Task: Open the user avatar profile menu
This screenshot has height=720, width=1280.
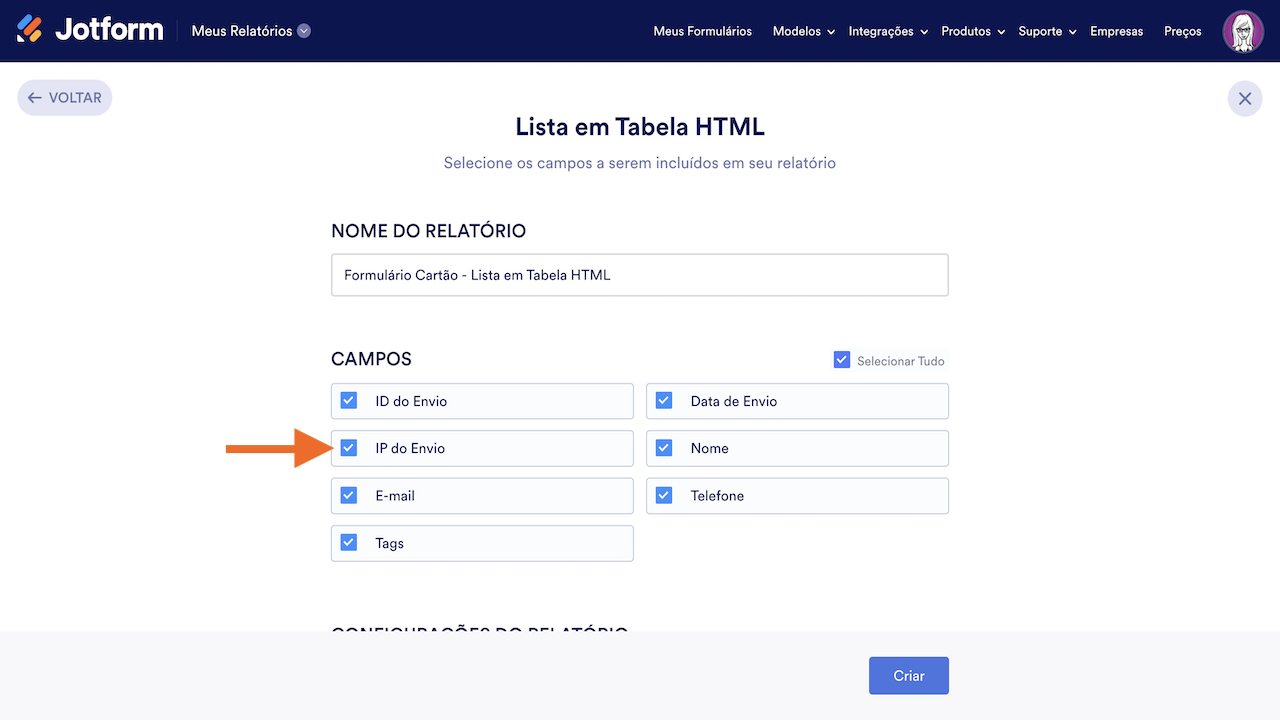Action: (x=1243, y=31)
